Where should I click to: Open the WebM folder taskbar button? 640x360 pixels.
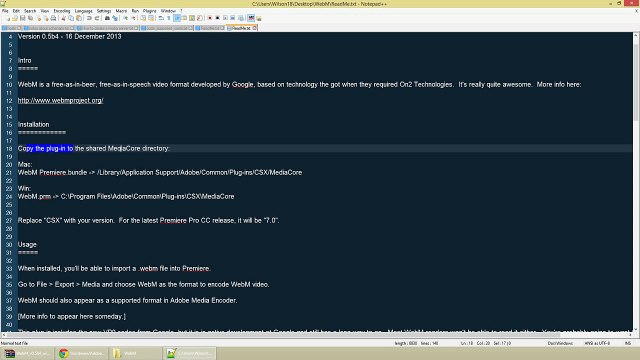point(135,353)
